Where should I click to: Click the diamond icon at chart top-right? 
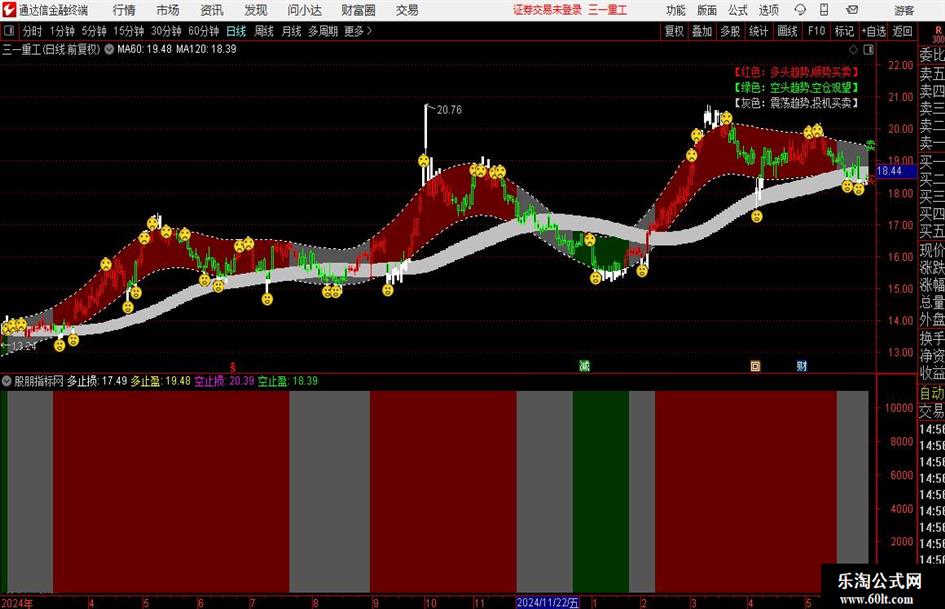(853, 49)
